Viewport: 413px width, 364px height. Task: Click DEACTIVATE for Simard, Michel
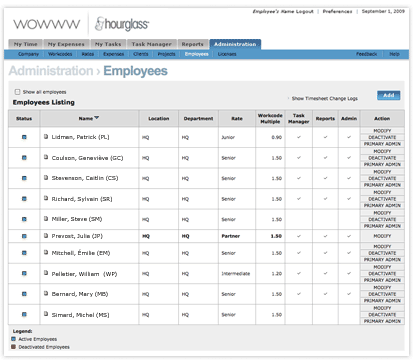(382, 314)
